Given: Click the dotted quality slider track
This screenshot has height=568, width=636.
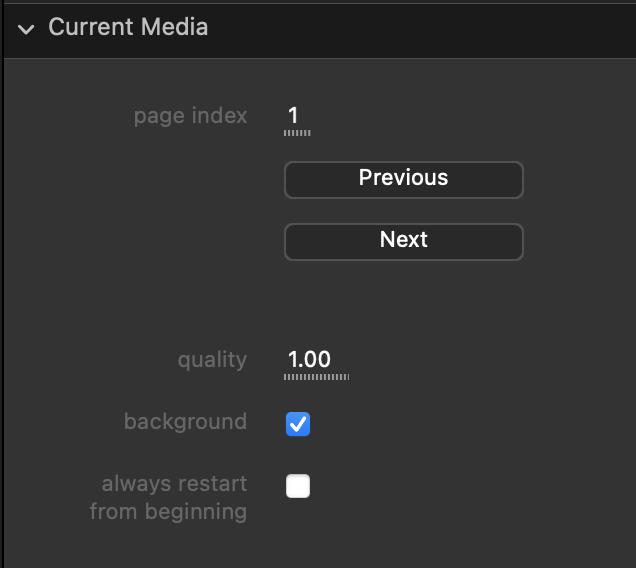Looking at the screenshot, I should pos(316,377).
